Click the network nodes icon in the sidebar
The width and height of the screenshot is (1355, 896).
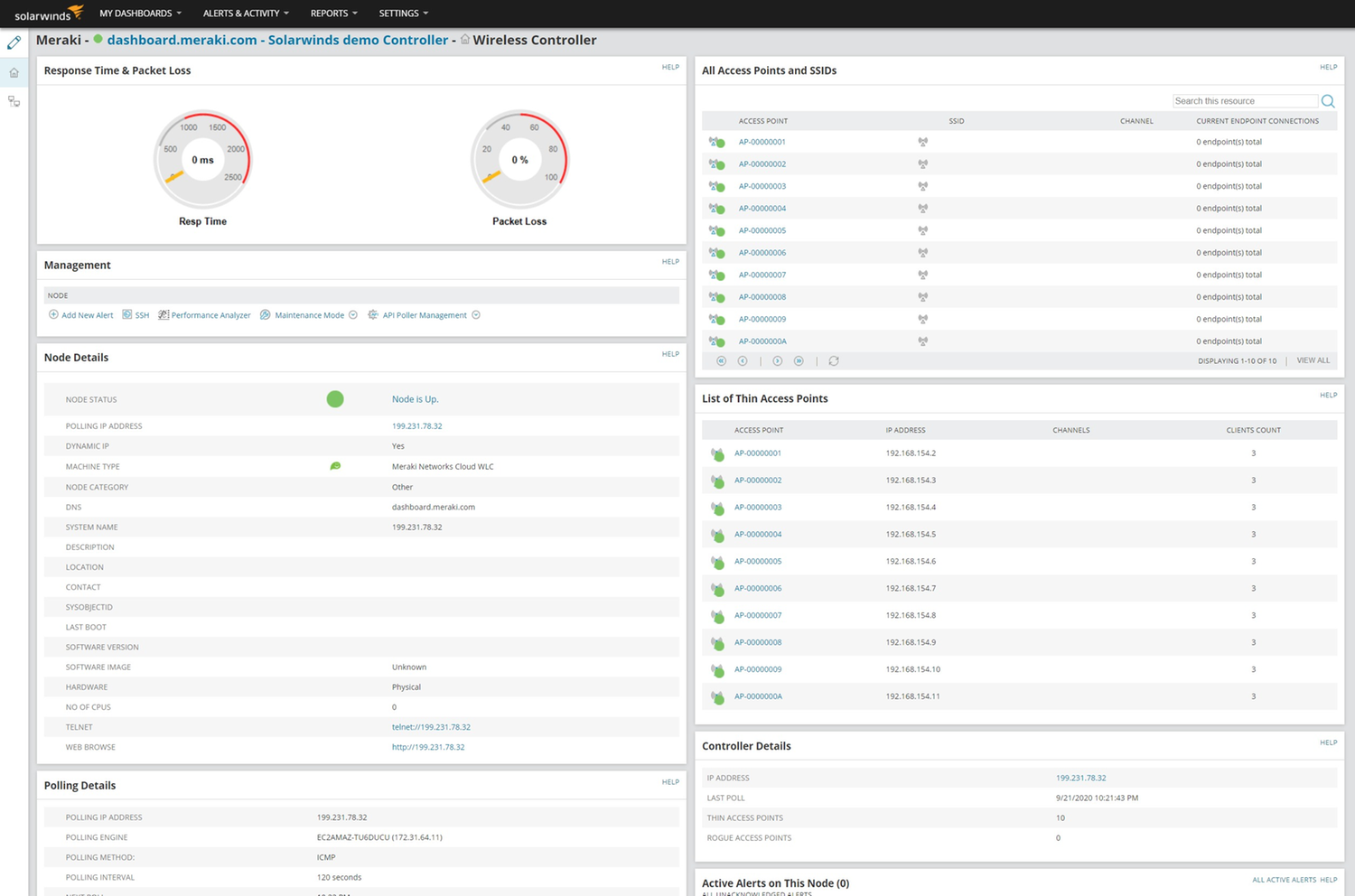pyautogui.click(x=14, y=101)
